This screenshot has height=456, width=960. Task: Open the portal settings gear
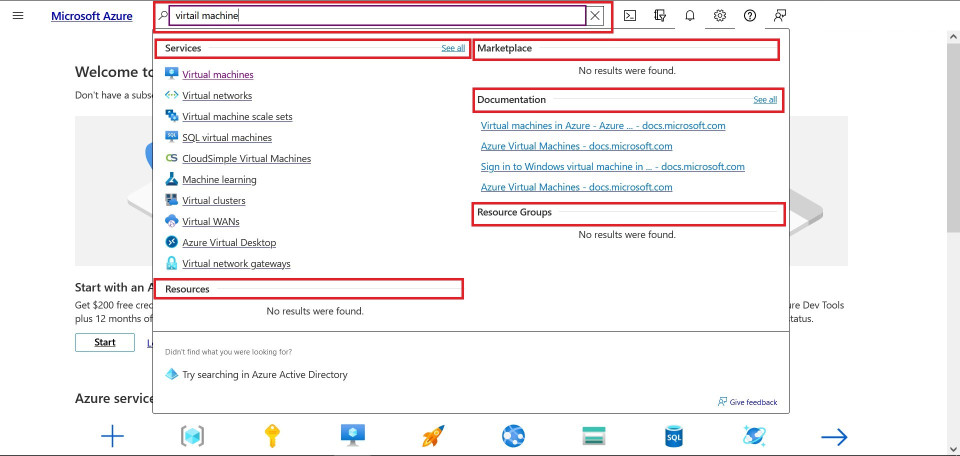coord(720,16)
